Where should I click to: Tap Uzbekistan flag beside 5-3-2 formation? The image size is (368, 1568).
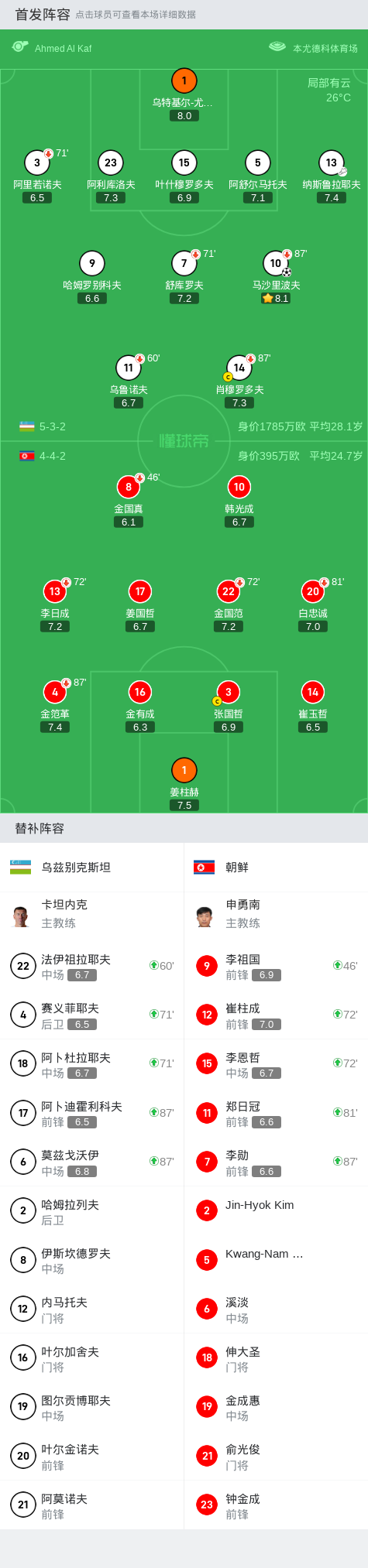[27, 426]
